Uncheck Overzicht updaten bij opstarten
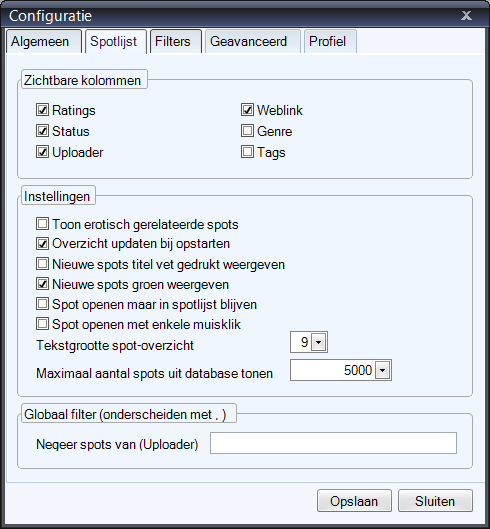The width and height of the screenshot is (490, 529). 42,244
